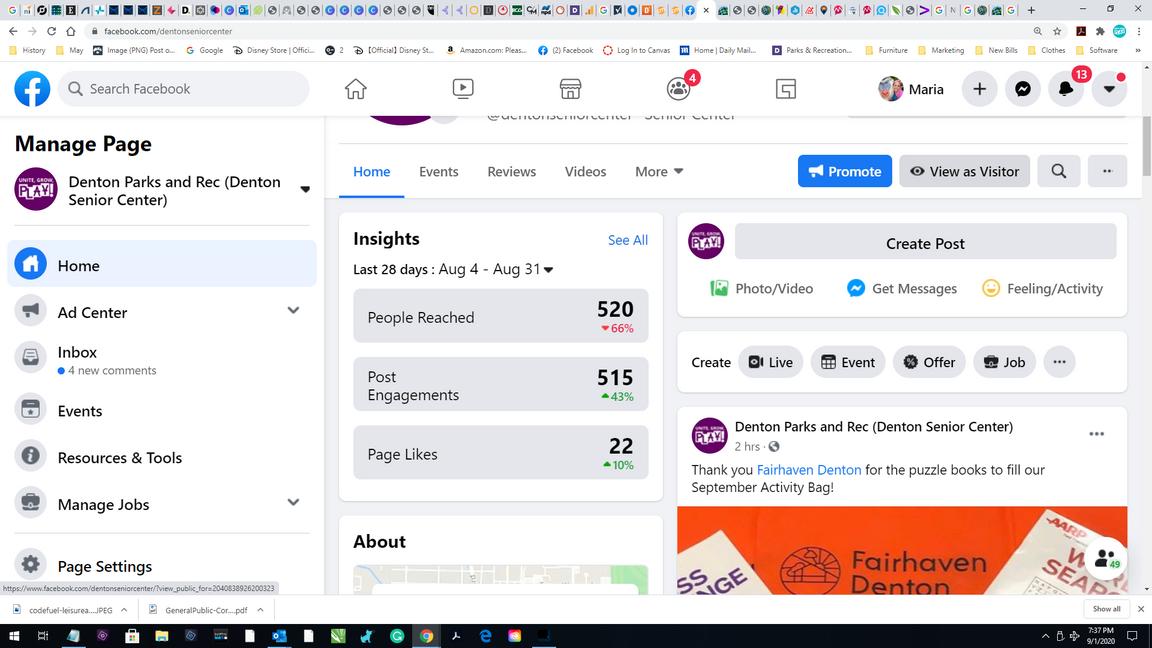Viewport: 1152px width, 648px height.
Task: Switch to the Events tab
Action: click(x=439, y=171)
